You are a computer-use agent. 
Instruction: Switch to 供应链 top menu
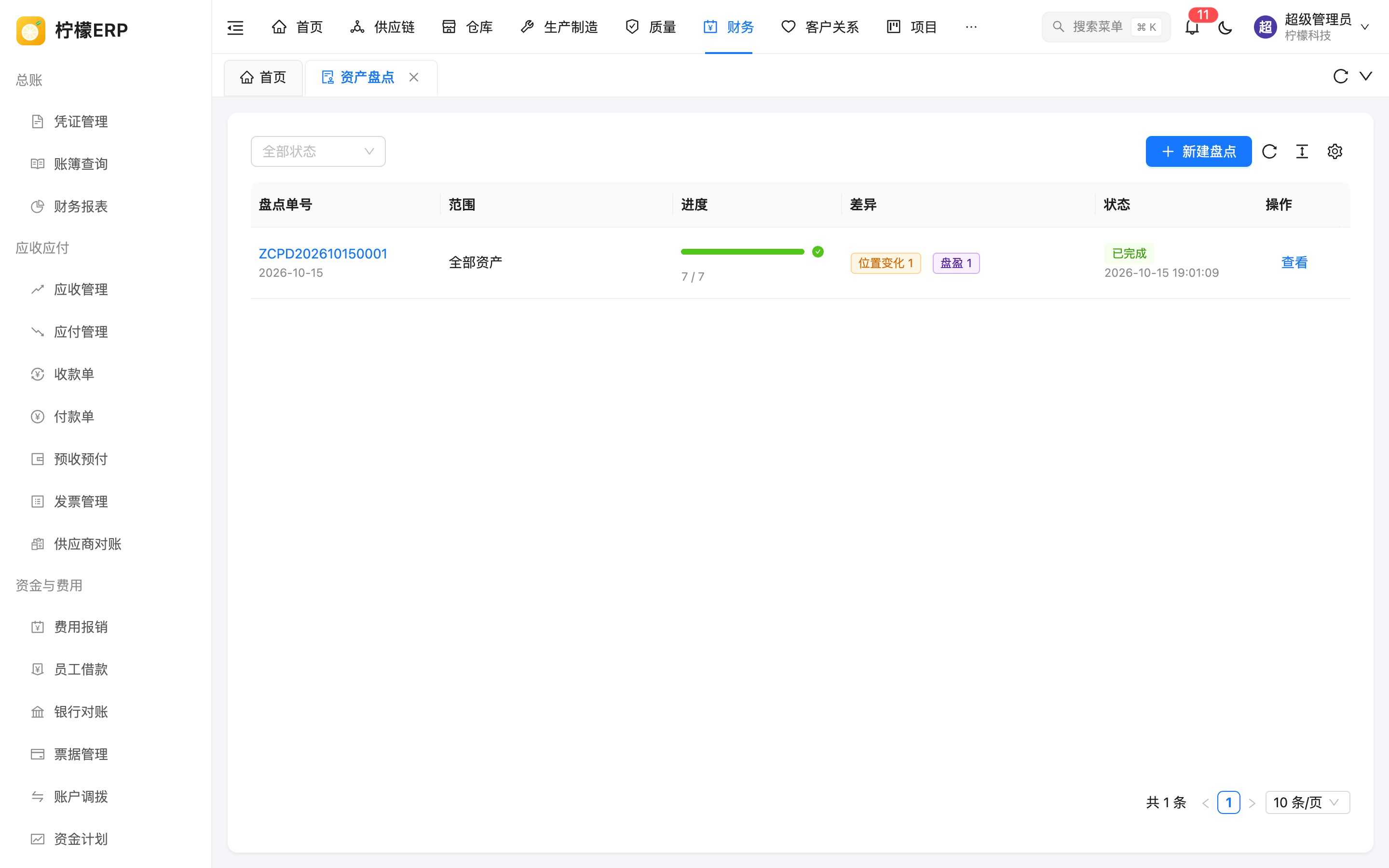click(382, 27)
